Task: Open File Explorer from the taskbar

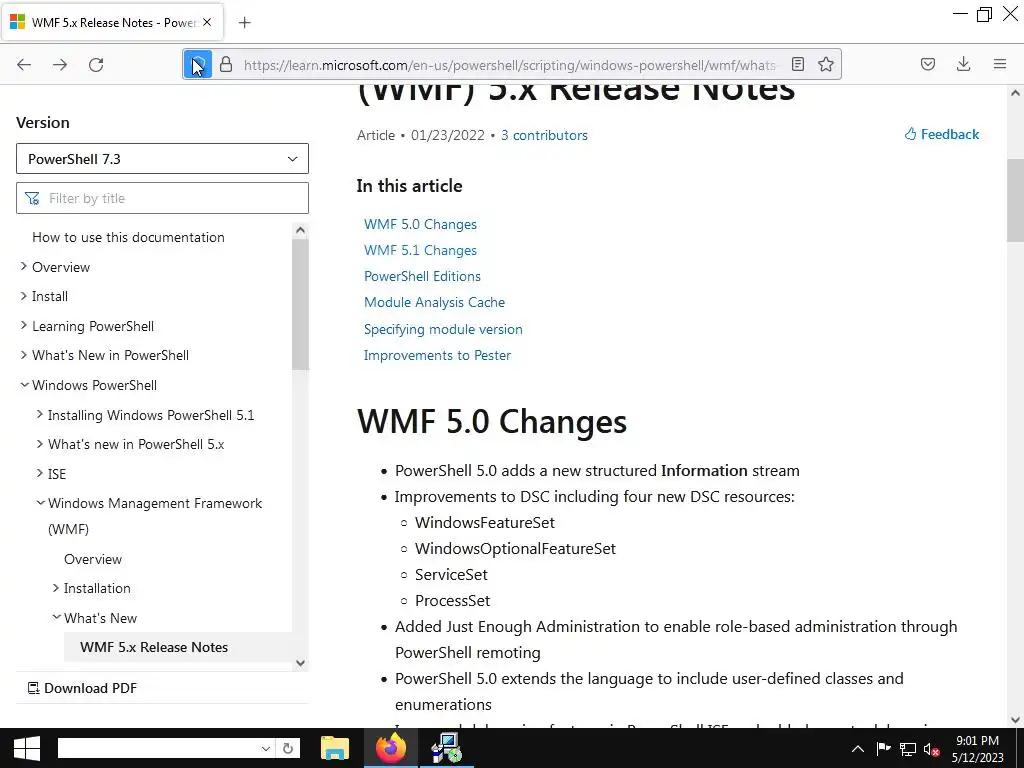Action: 334,748
